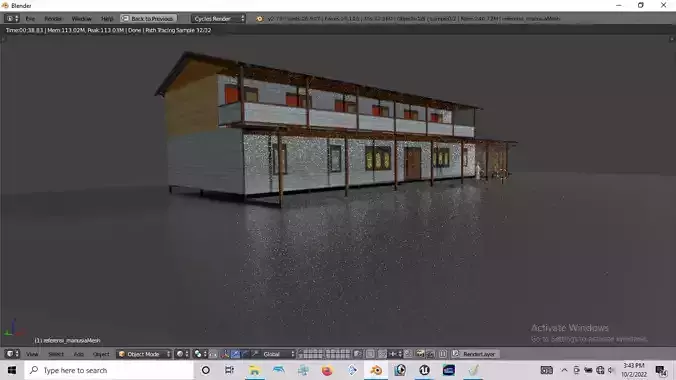Open Firefox from taskbar

[327, 370]
